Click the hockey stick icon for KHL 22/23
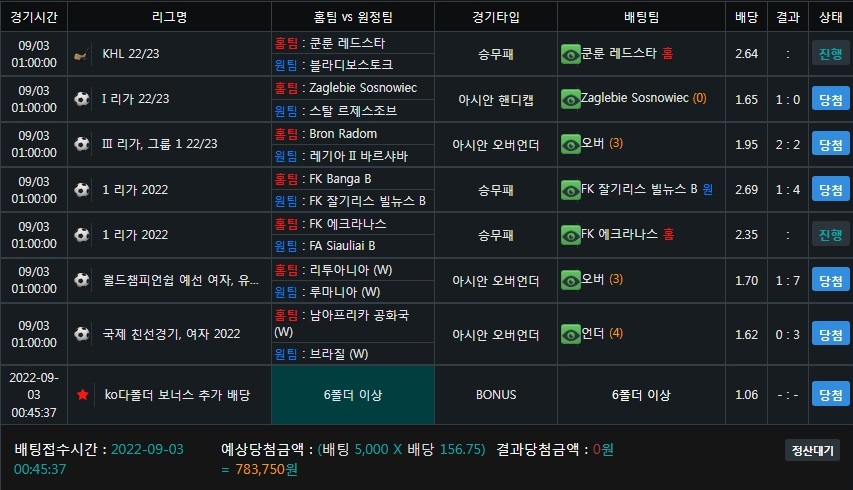Viewport: 853px width, 490px height. (82, 54)
